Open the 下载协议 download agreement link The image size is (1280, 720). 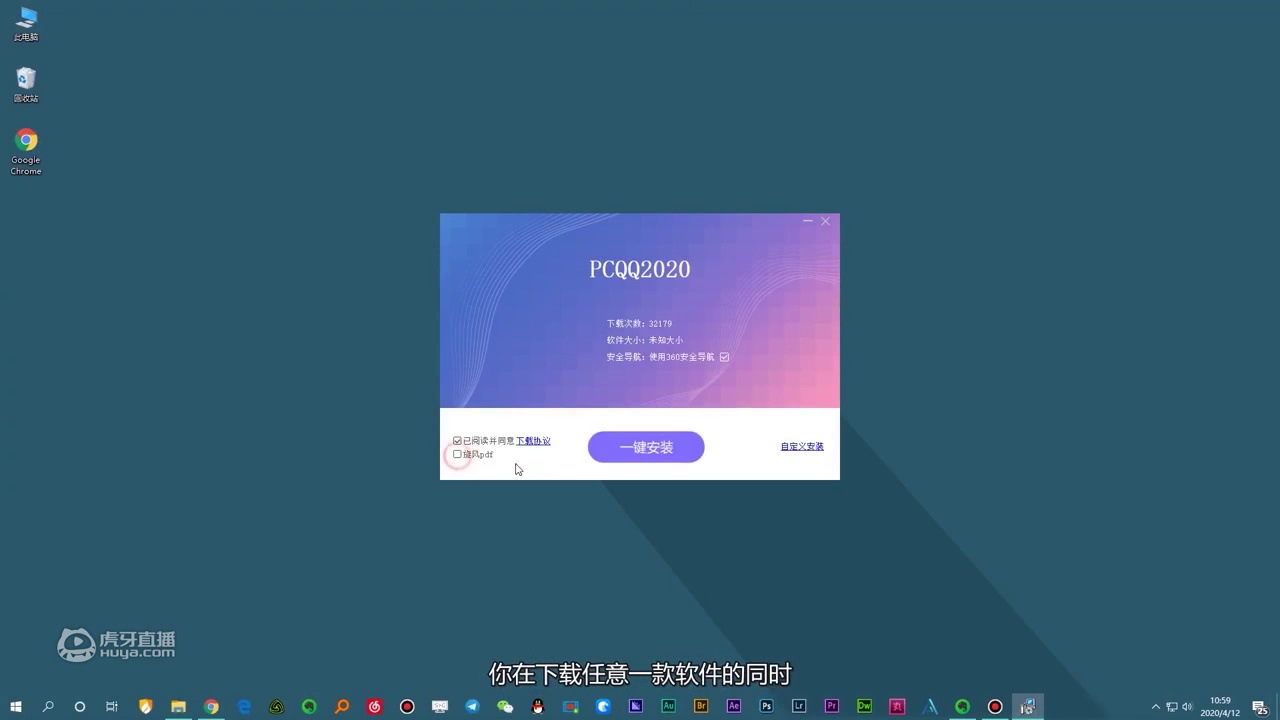[533, 441]
